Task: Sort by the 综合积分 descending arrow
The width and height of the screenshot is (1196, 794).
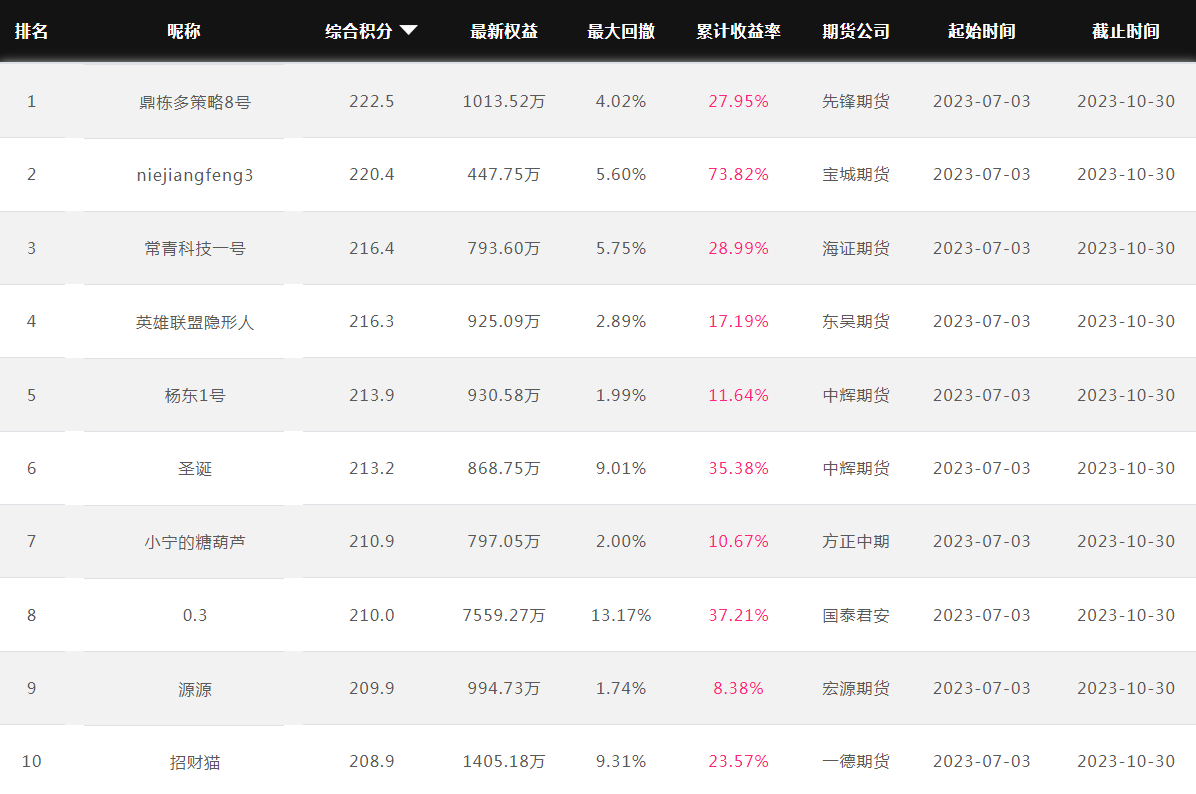Action: click(409, 31)
